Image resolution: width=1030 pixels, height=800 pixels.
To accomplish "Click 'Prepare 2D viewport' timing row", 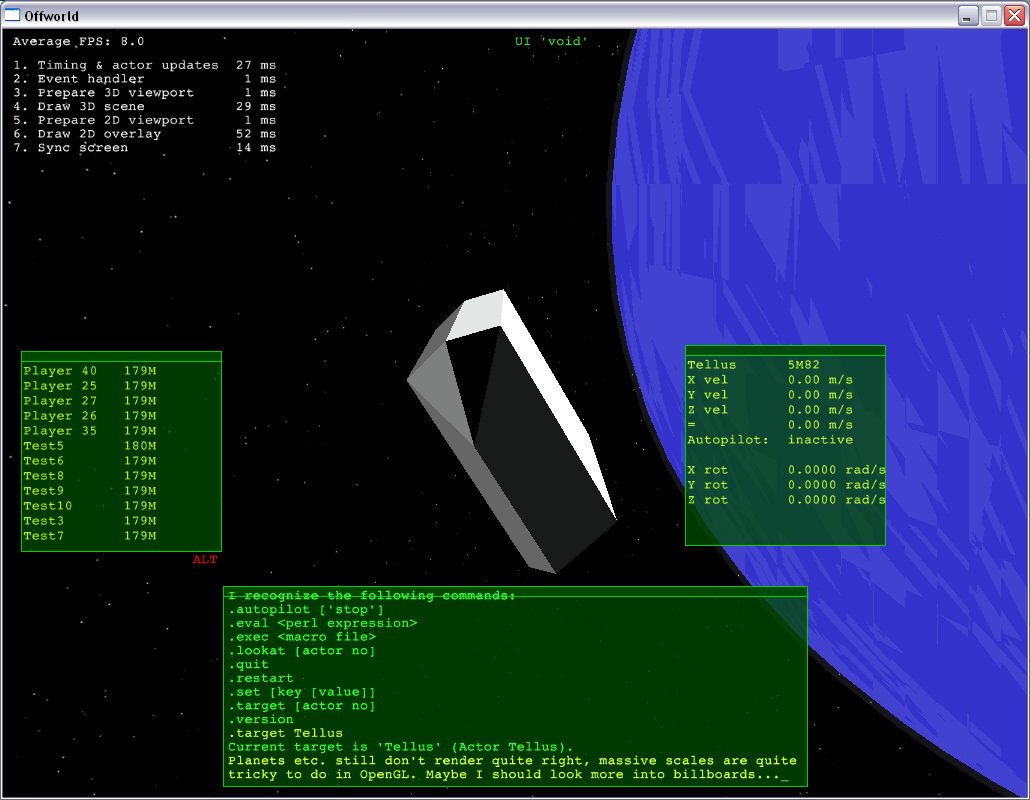I will click(x=145, y=120).
